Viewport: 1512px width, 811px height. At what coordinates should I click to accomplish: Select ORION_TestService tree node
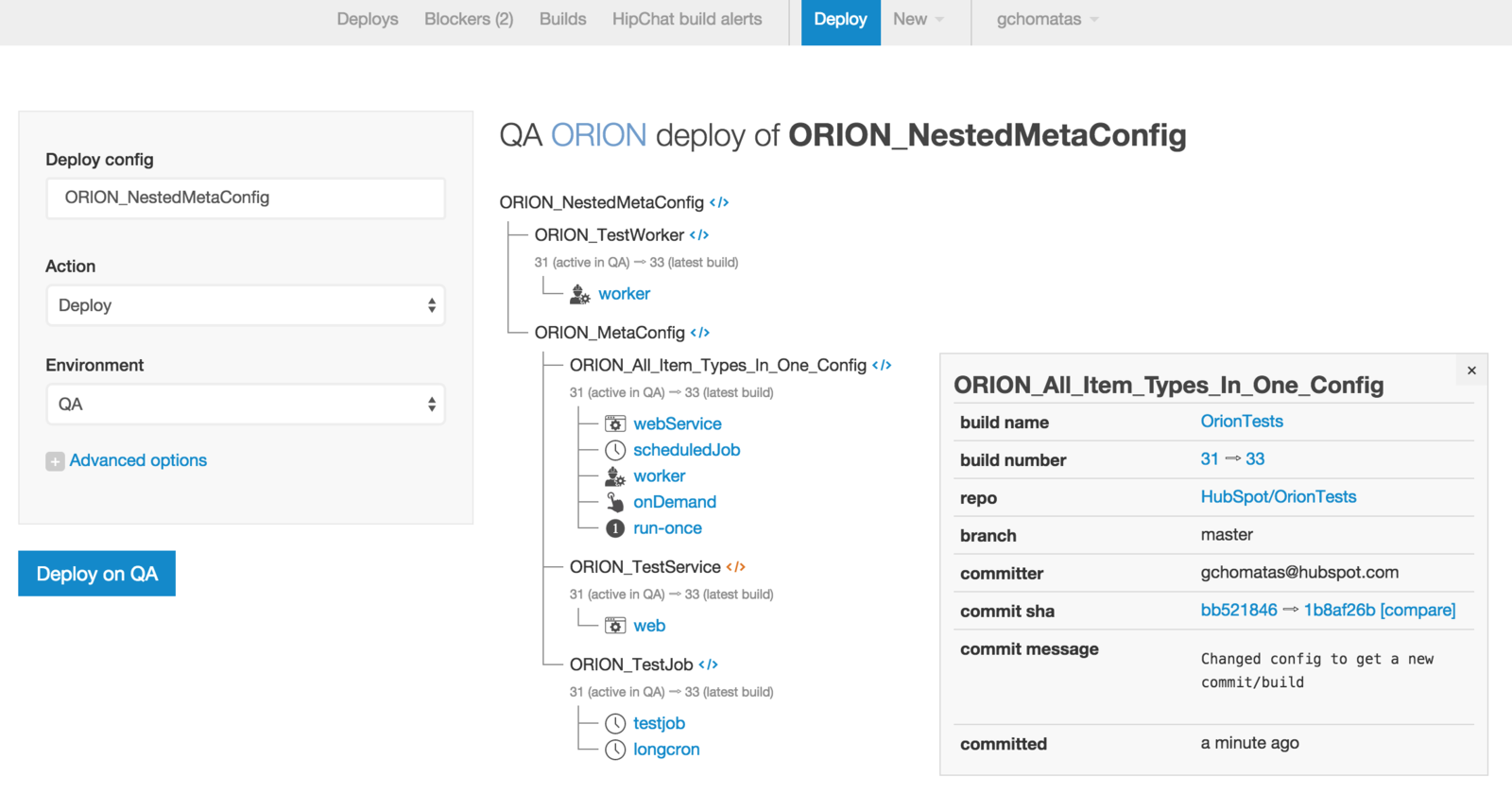[x=645, y=567]
